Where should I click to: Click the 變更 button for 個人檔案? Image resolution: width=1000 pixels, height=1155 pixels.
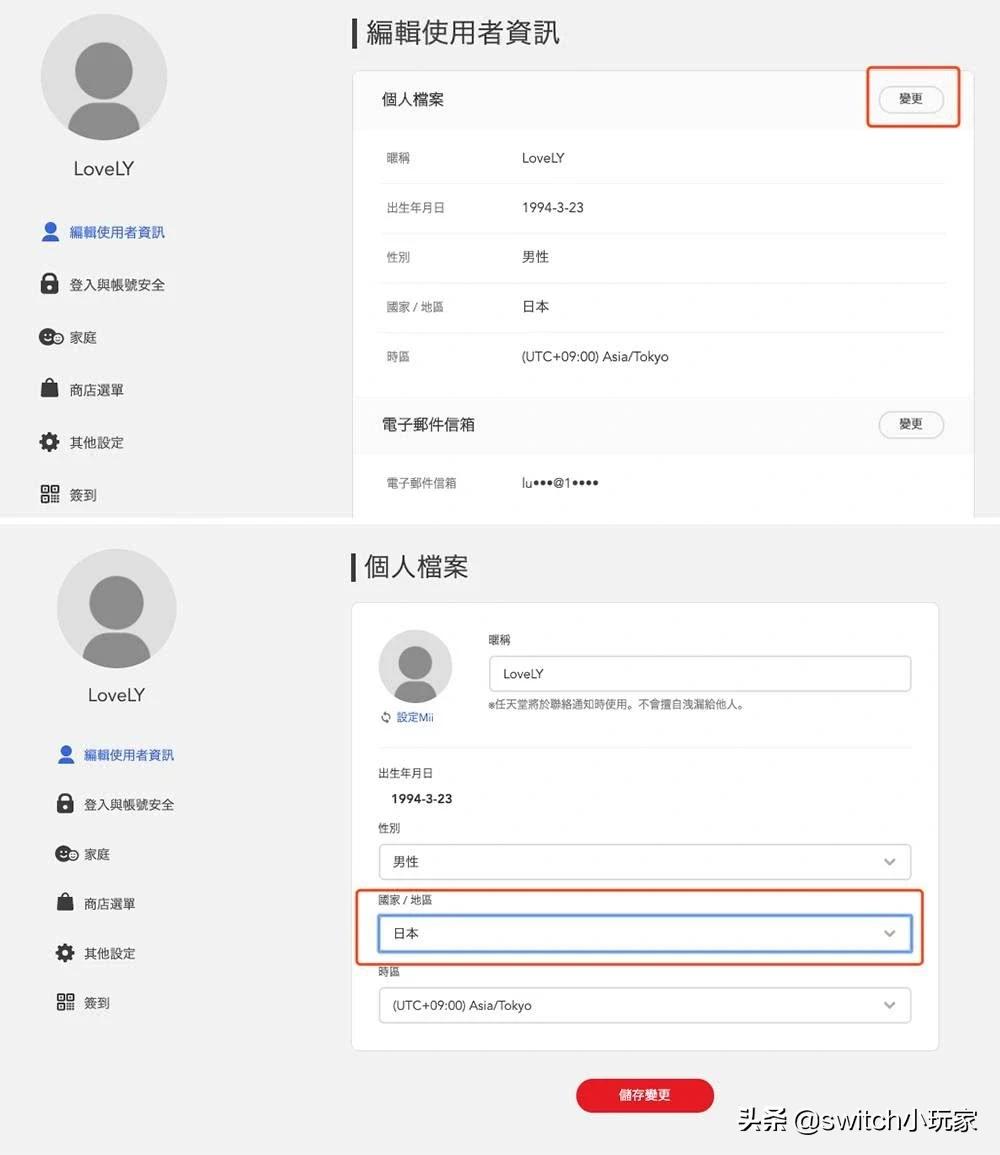(x=911, y=99)
